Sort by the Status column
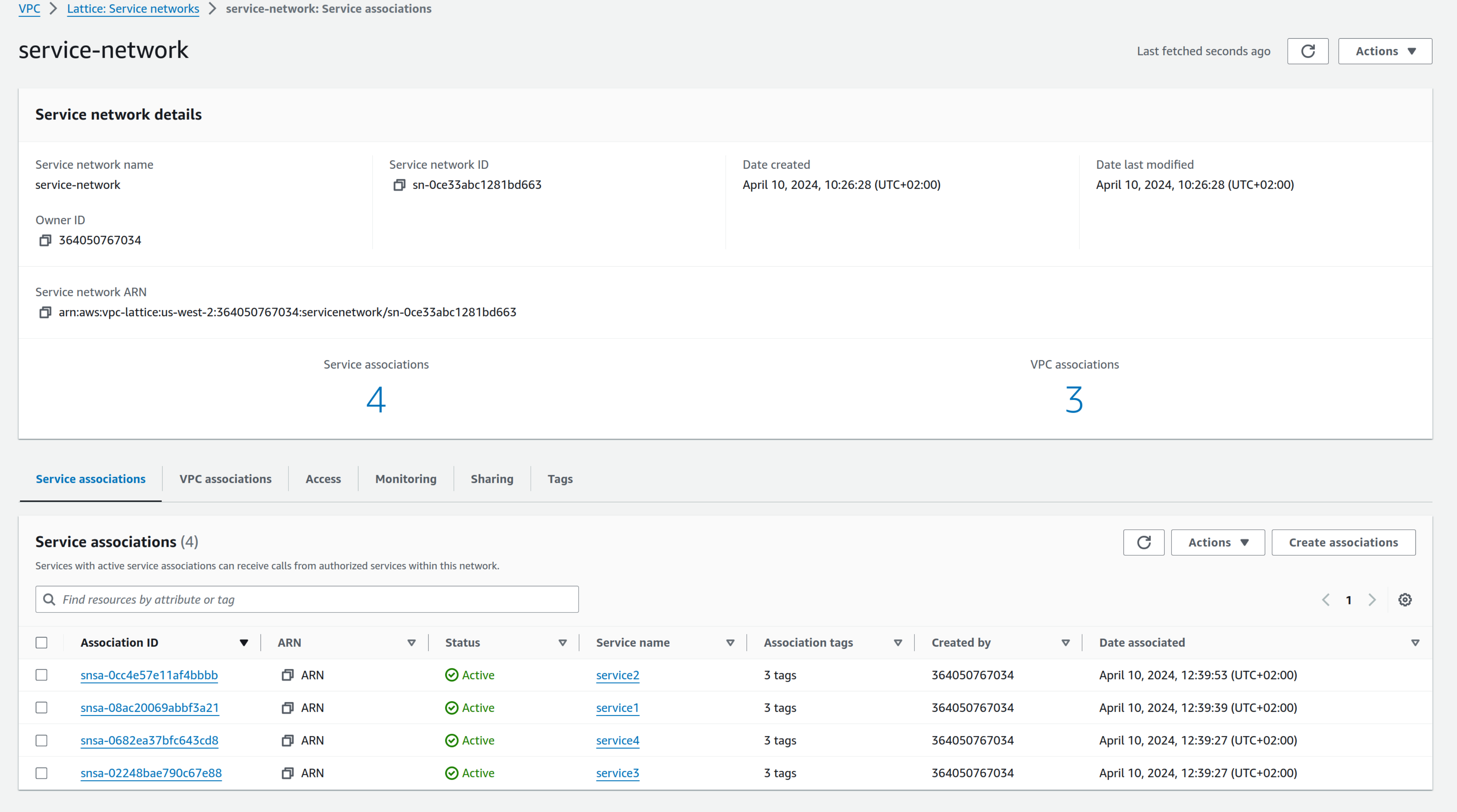This screenshot has height=812, width=1457. (562, 642)
